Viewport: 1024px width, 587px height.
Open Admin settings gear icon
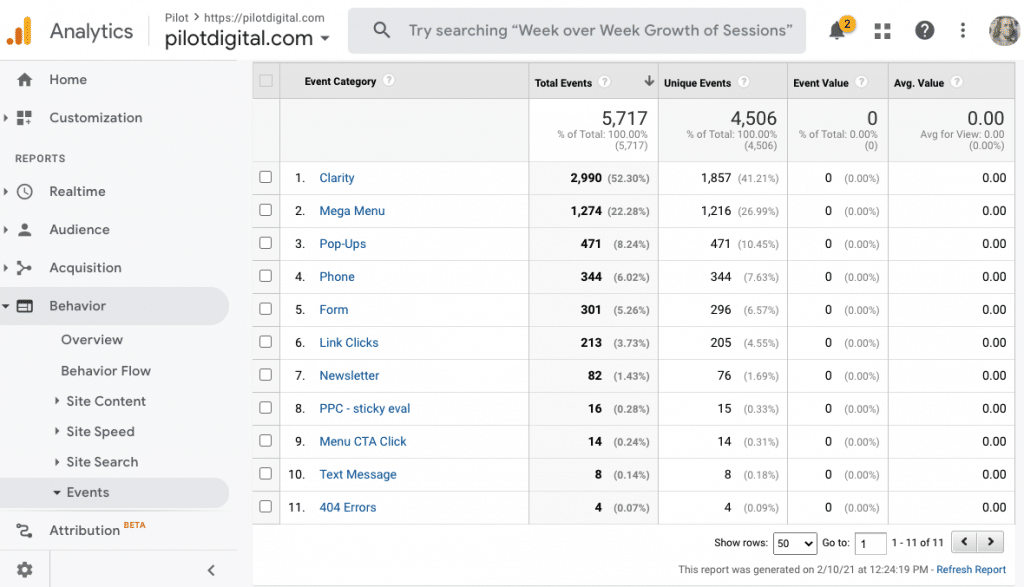coord(25,569)
